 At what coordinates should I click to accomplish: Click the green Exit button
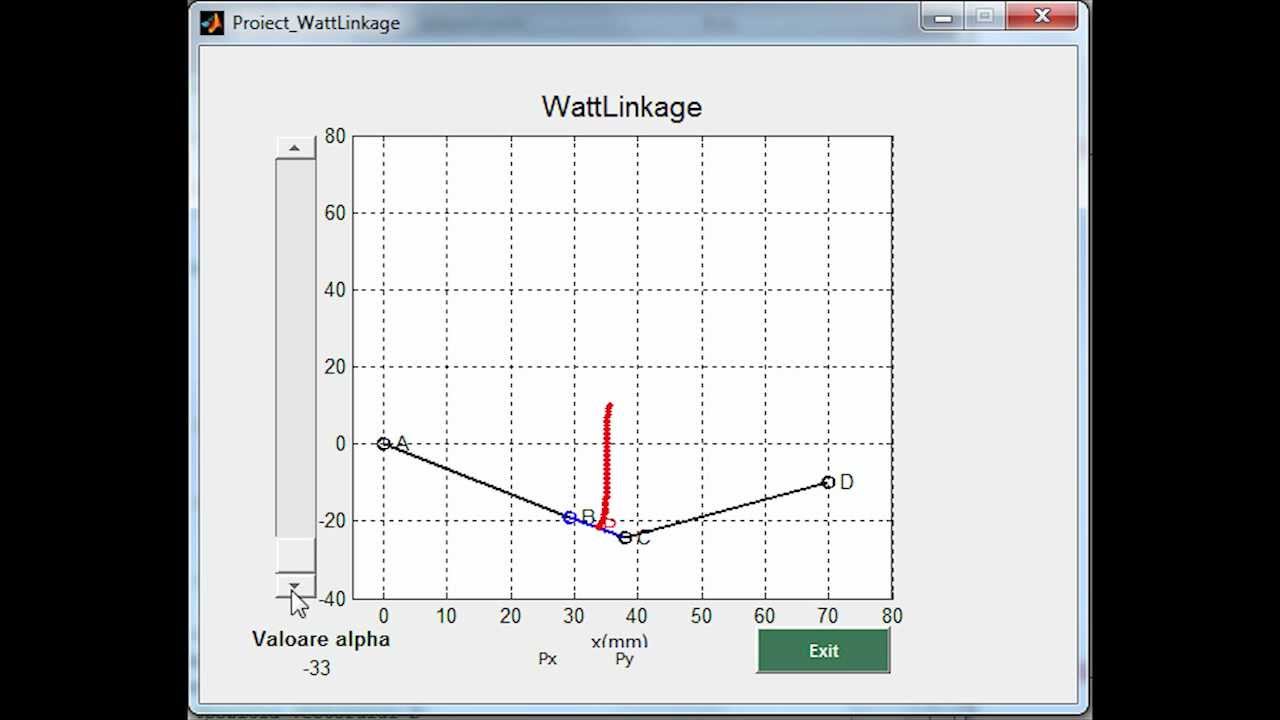[823, 651]
